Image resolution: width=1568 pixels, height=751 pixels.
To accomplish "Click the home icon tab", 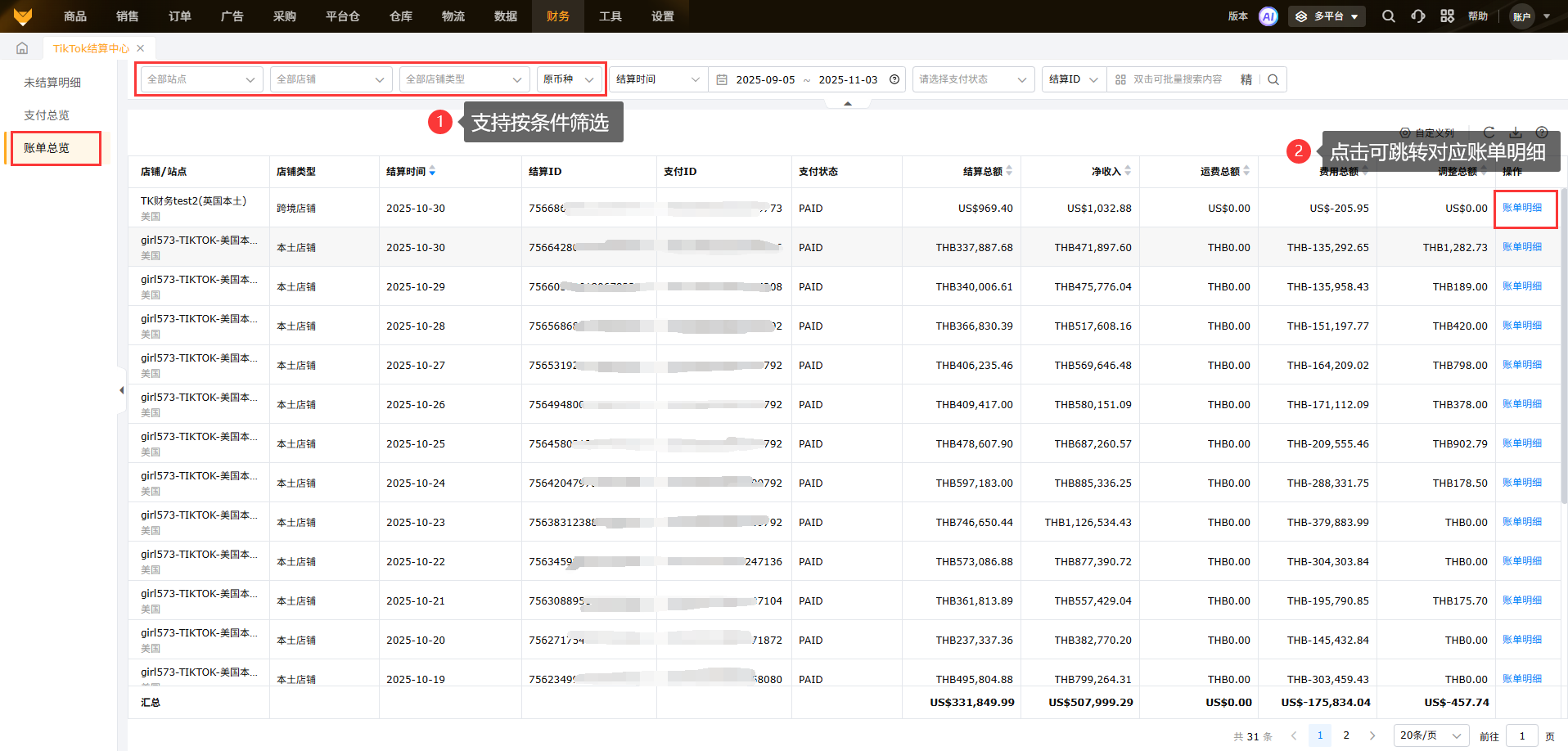I will tap(22, 48).
